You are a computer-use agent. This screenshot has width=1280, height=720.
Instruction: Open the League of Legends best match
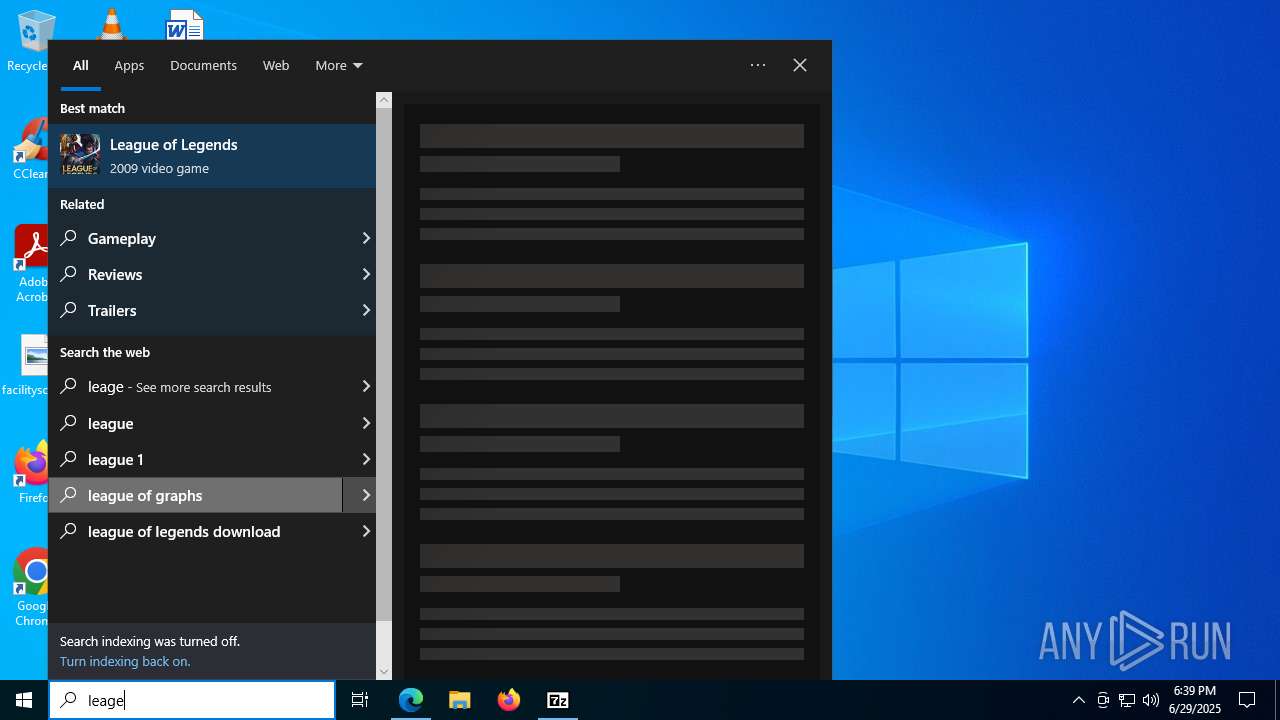coord(212,155)
